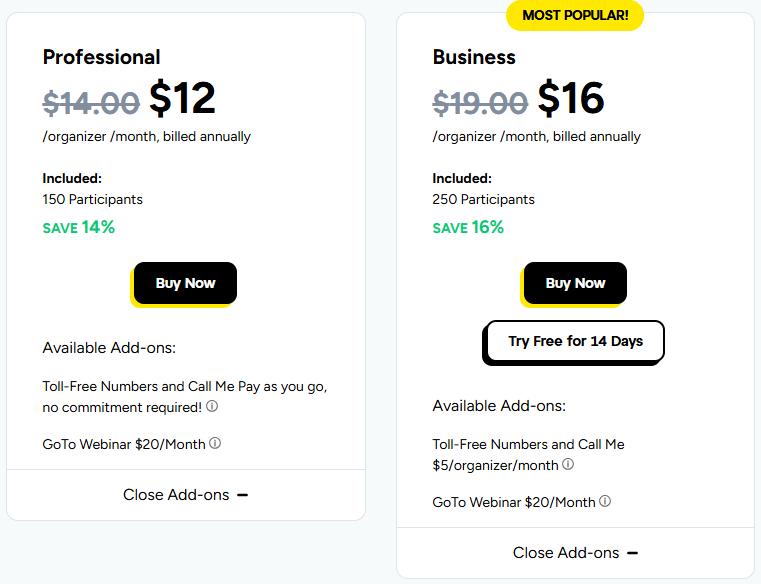This screenshot has height=584, width=761.
Task: Click the $12 Professional price
Action: point(182,98)
